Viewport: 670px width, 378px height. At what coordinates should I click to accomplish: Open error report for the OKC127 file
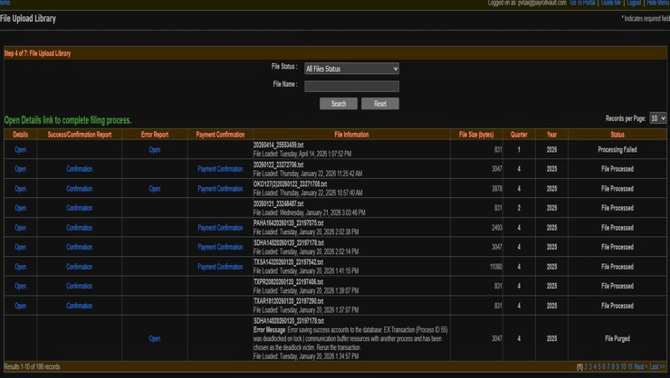[154, 188]
